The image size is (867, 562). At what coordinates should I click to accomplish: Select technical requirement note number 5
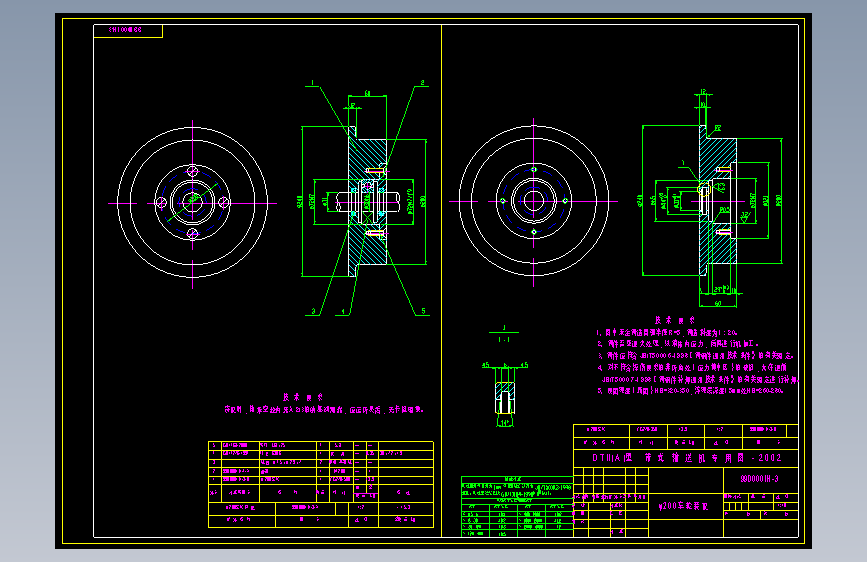(690, 391)
